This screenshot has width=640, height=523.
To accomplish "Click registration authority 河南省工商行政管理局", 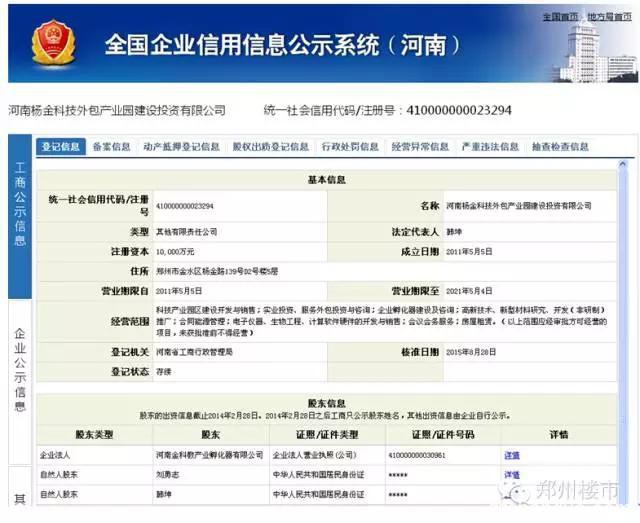I will [x=194, y=352].
